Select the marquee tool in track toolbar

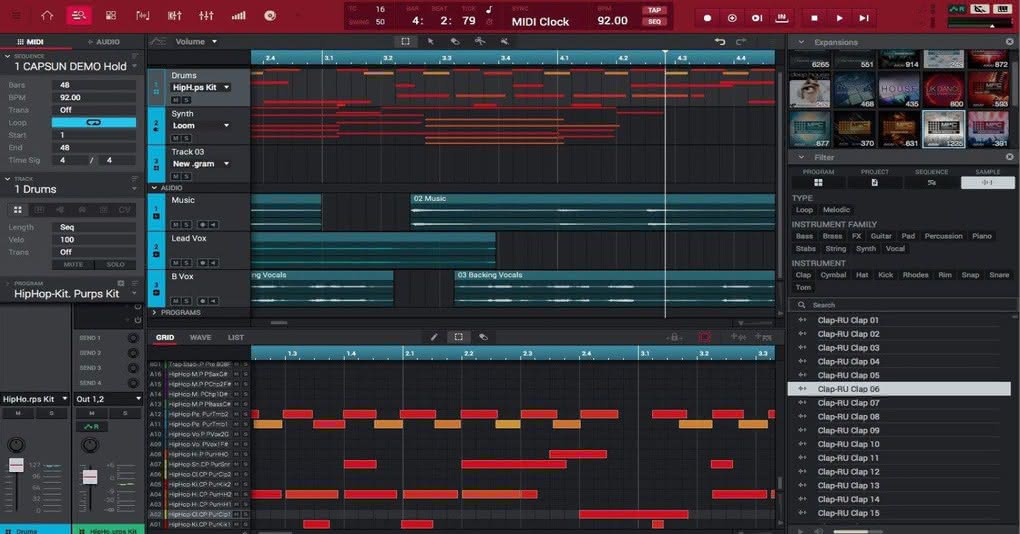405,41
